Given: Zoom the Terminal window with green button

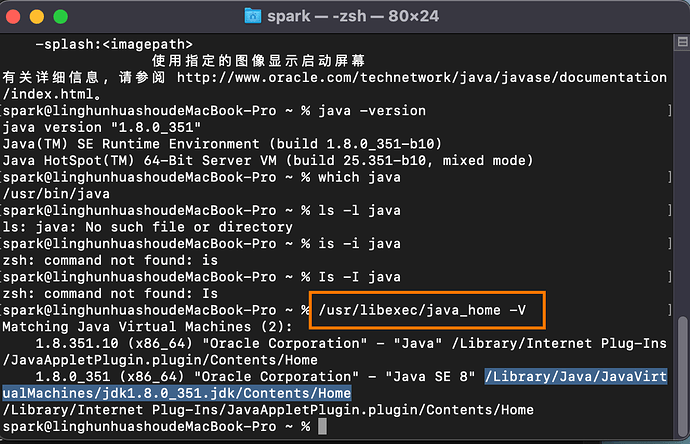Looking at the screenshot, I should 61,16.
